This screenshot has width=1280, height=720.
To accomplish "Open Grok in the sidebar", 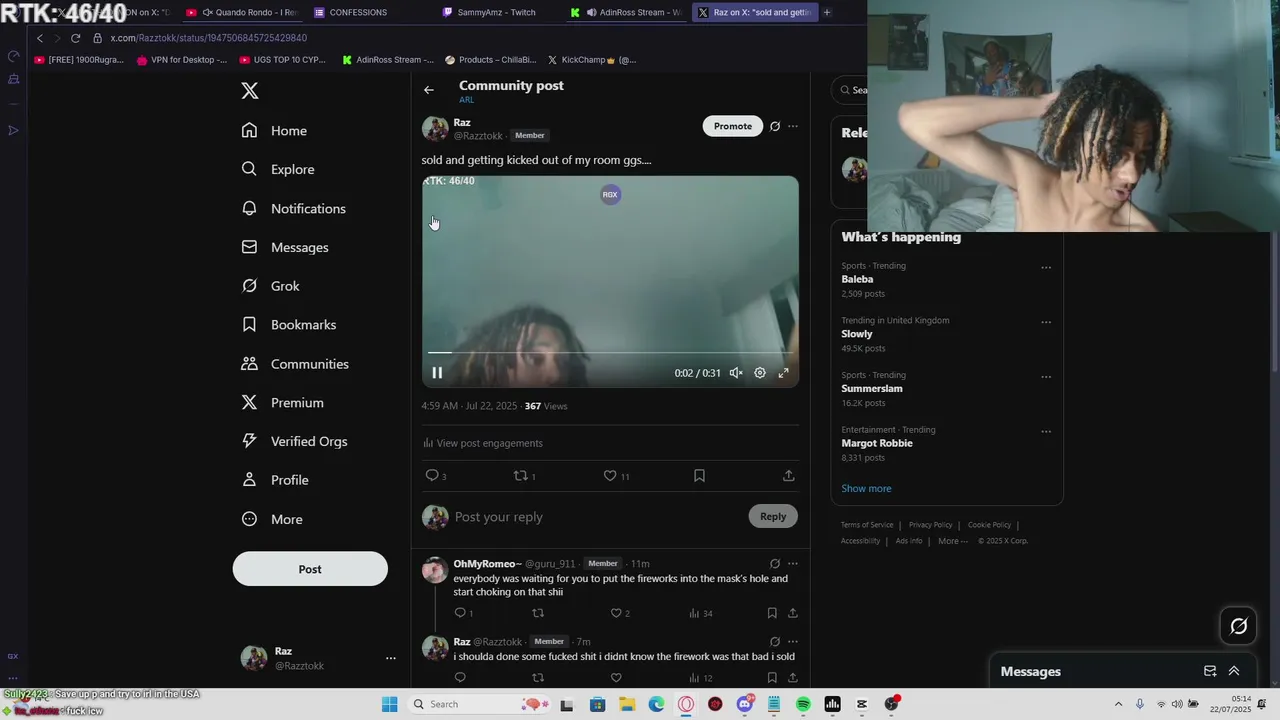I will [270, 286].
